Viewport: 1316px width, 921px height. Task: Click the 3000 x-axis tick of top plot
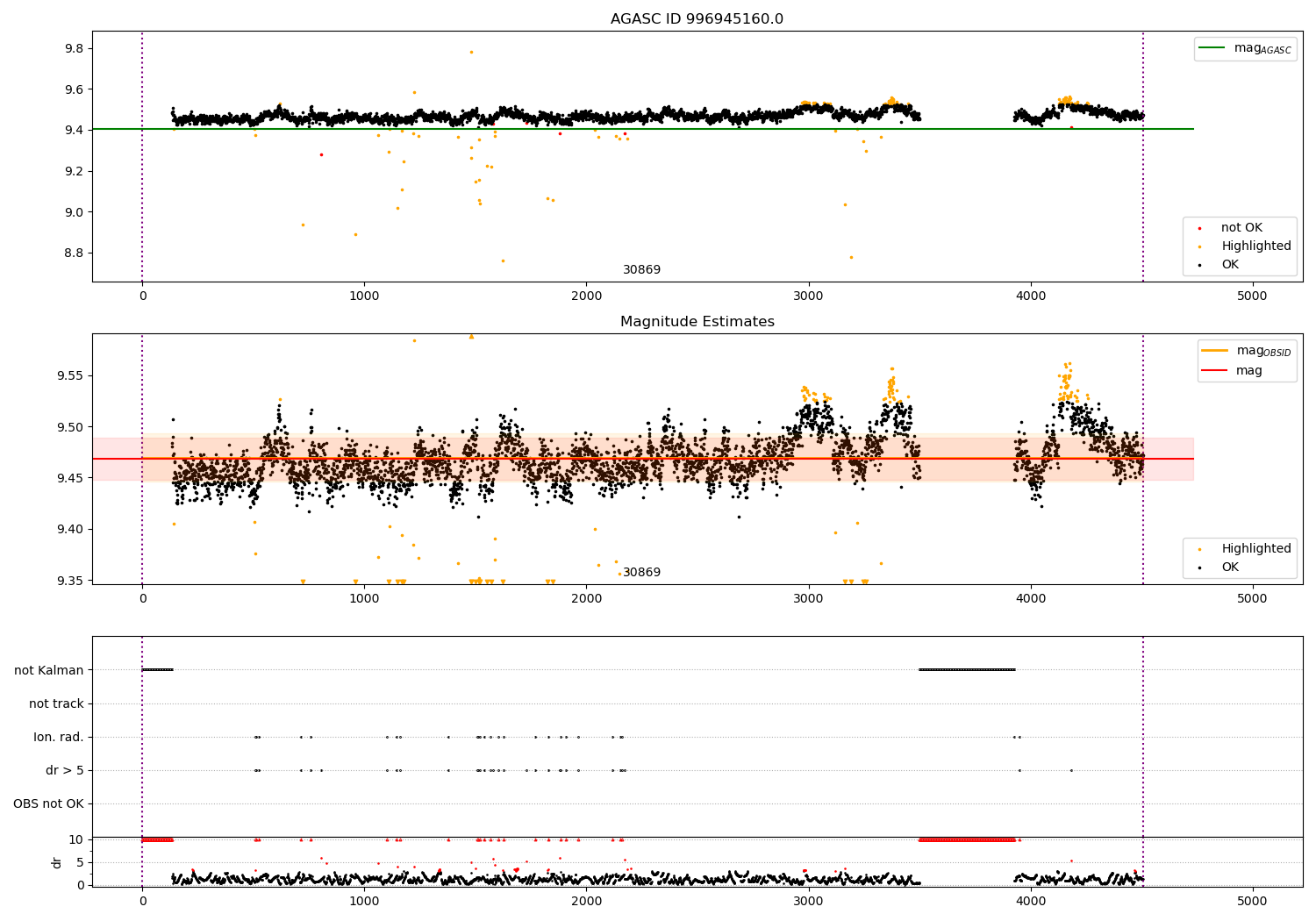[808, 296]
